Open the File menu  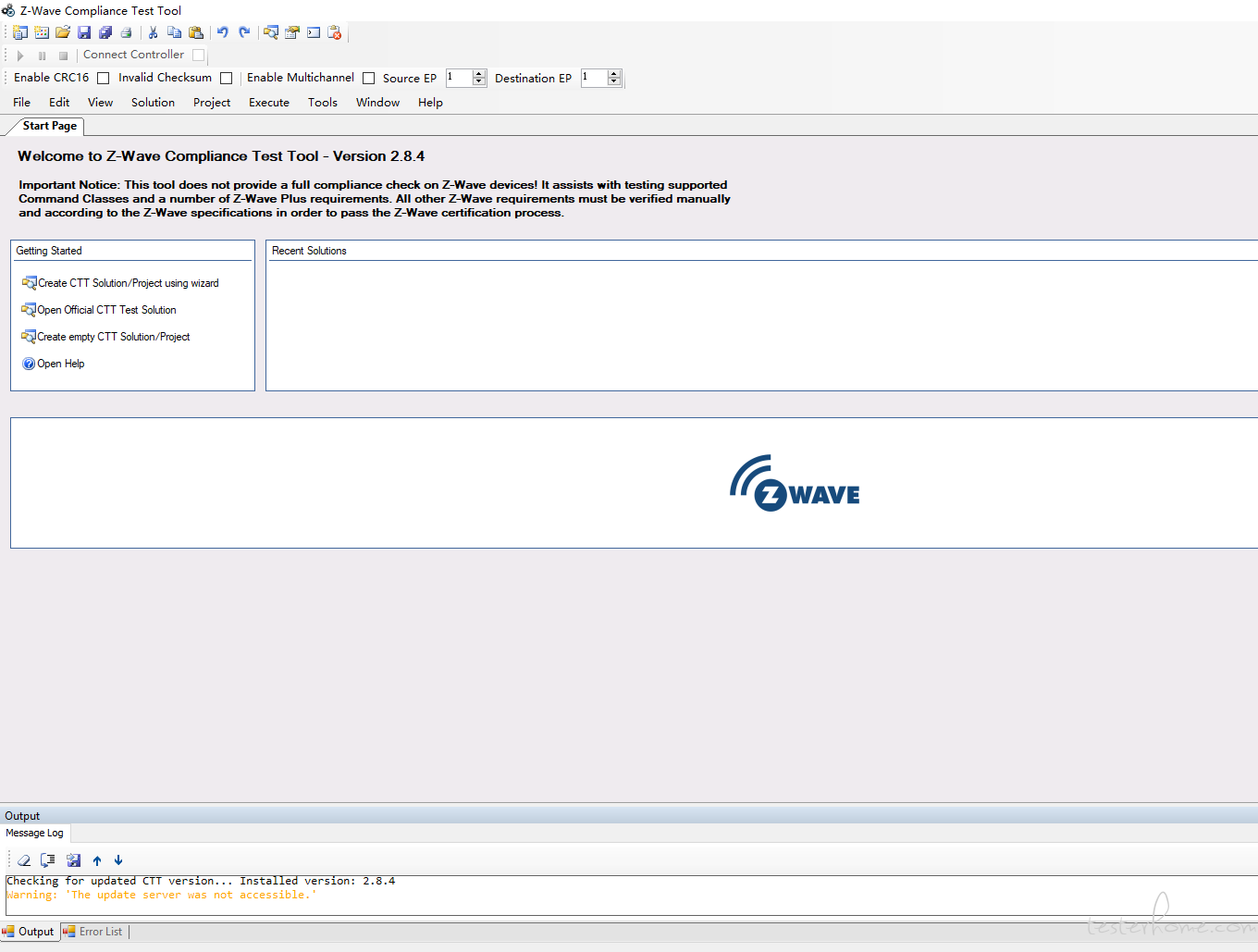(x=22, y=103)
